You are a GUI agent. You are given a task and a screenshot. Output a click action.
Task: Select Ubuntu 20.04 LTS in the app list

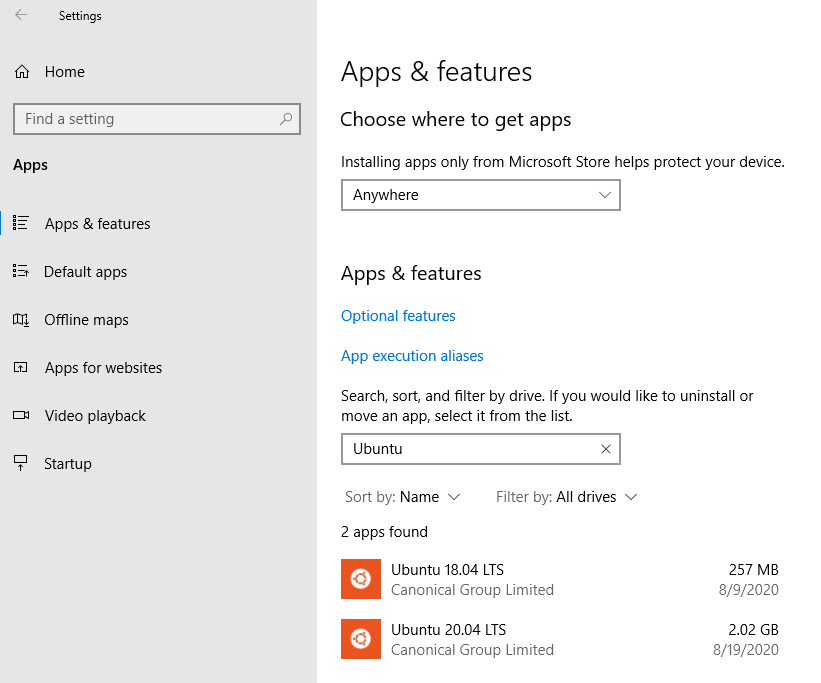[560, 640]
